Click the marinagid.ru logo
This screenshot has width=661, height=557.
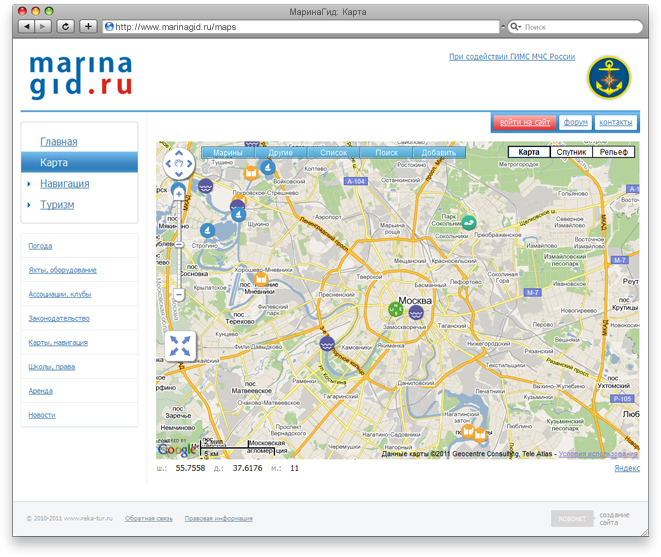tap(81, 76)
